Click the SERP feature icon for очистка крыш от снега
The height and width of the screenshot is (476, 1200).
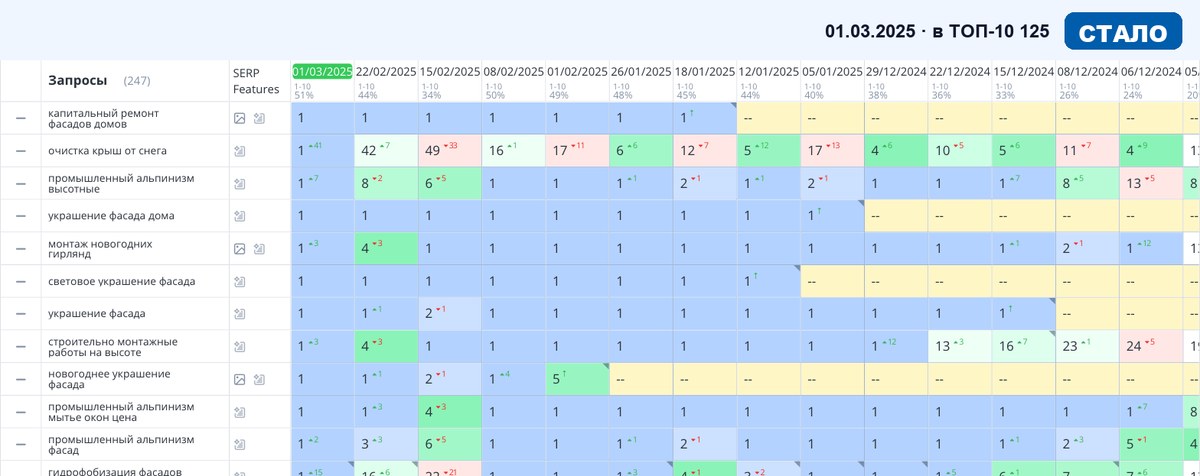pos(239,151)
